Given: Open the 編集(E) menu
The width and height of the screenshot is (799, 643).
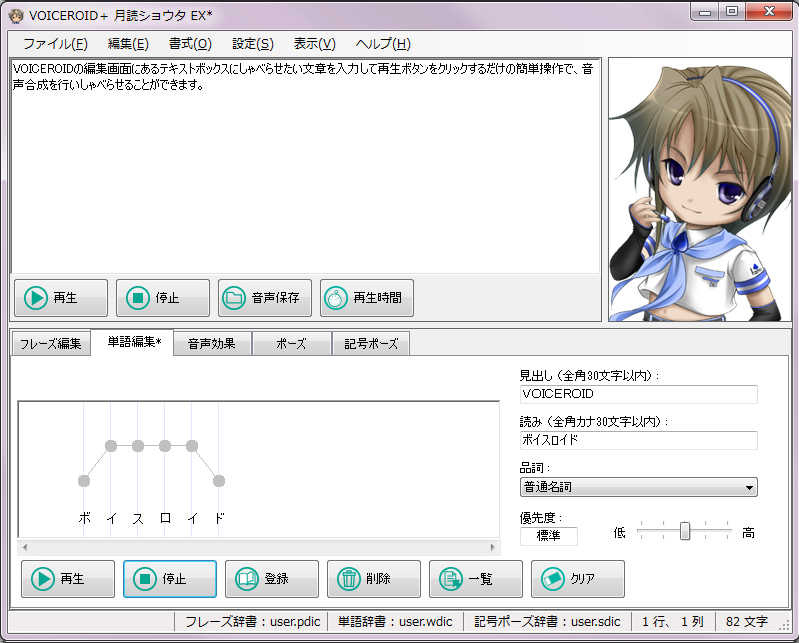Looking at the screenshot, I should coord(128,44).
